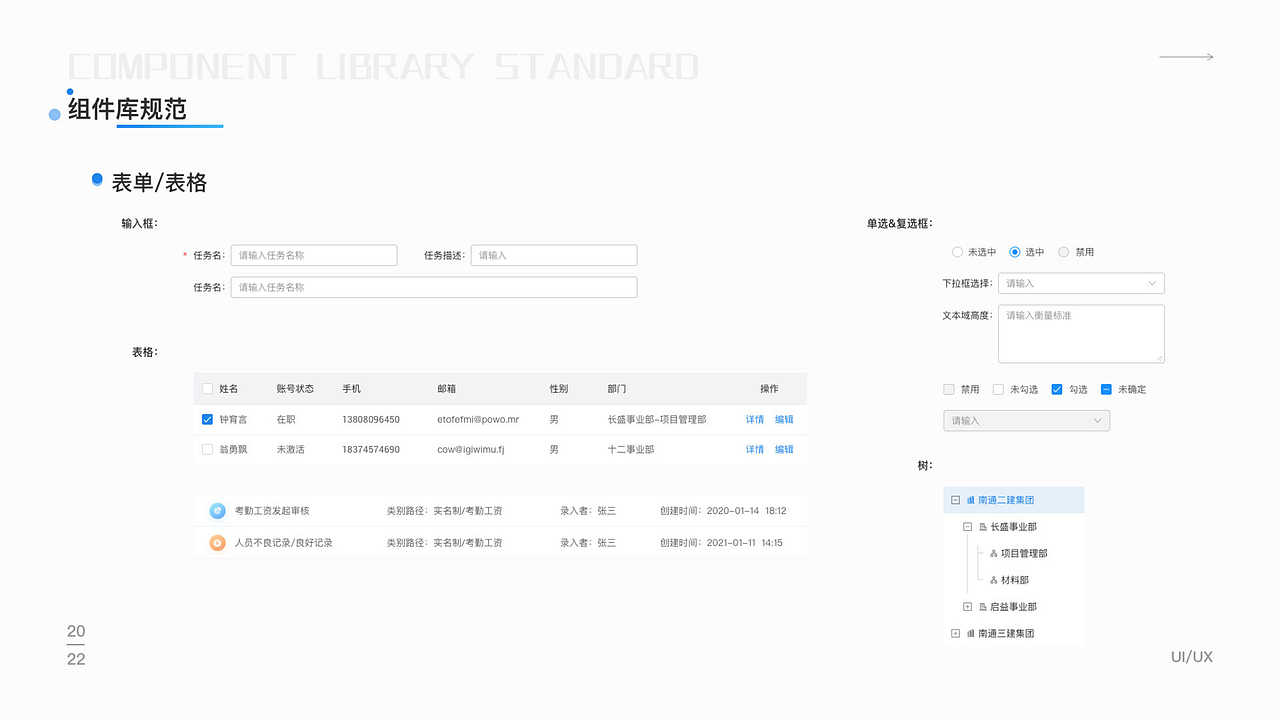The image size is (1280, 720).
Task: Click 录入者：张三 in 人员不良记录 row
Action: (588, 543)
